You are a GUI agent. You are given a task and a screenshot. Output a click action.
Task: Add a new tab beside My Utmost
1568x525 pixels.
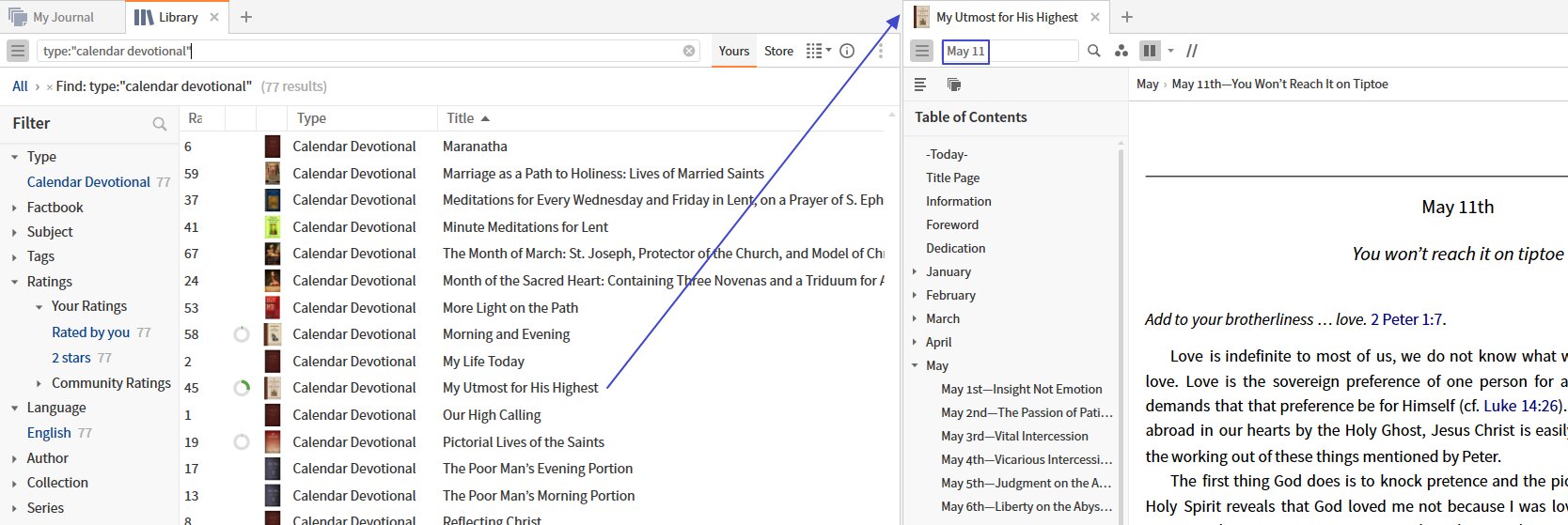coord(1127,17)
